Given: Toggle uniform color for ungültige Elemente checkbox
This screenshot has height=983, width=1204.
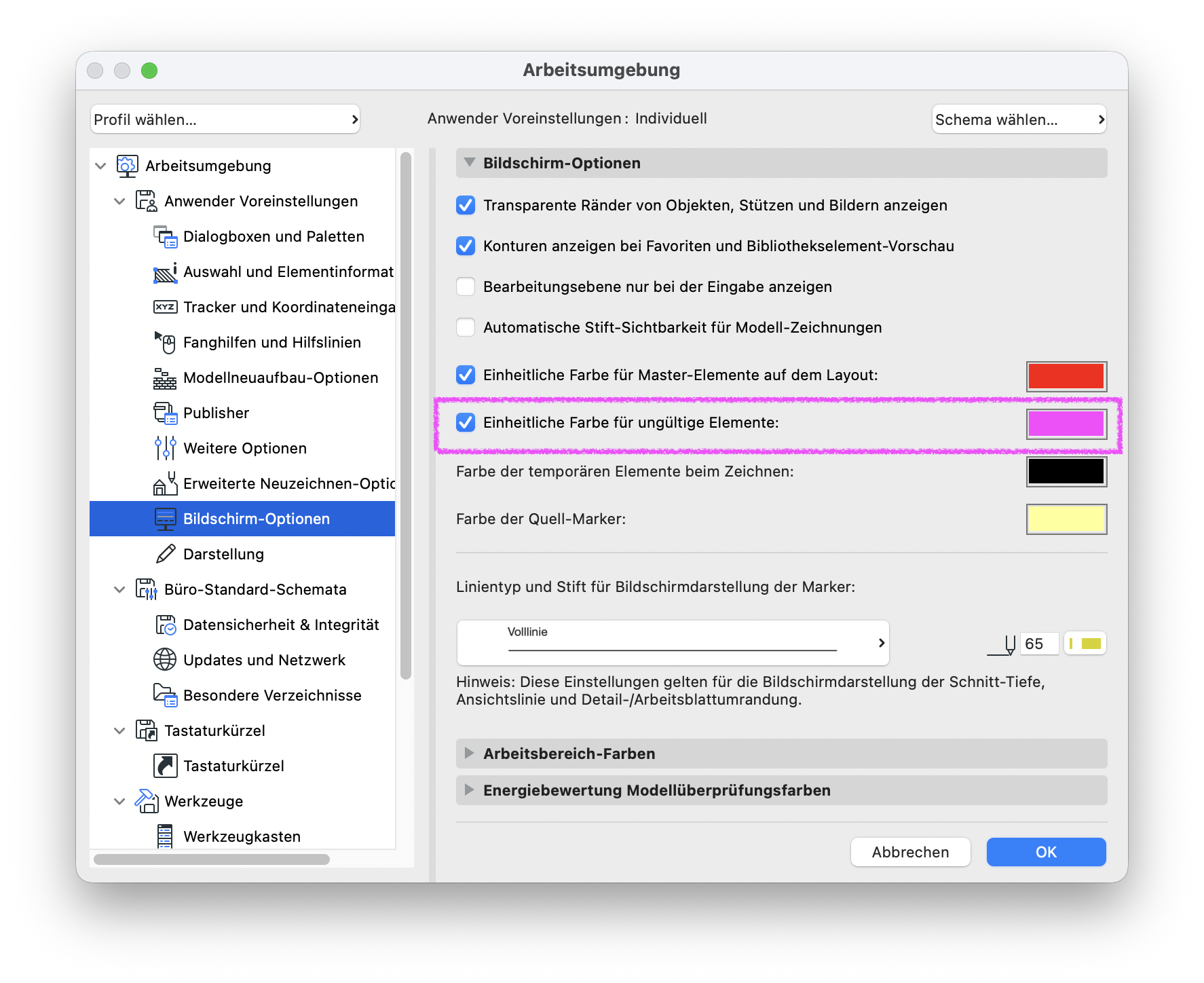Looking at the screenshot, I should 466,422.
